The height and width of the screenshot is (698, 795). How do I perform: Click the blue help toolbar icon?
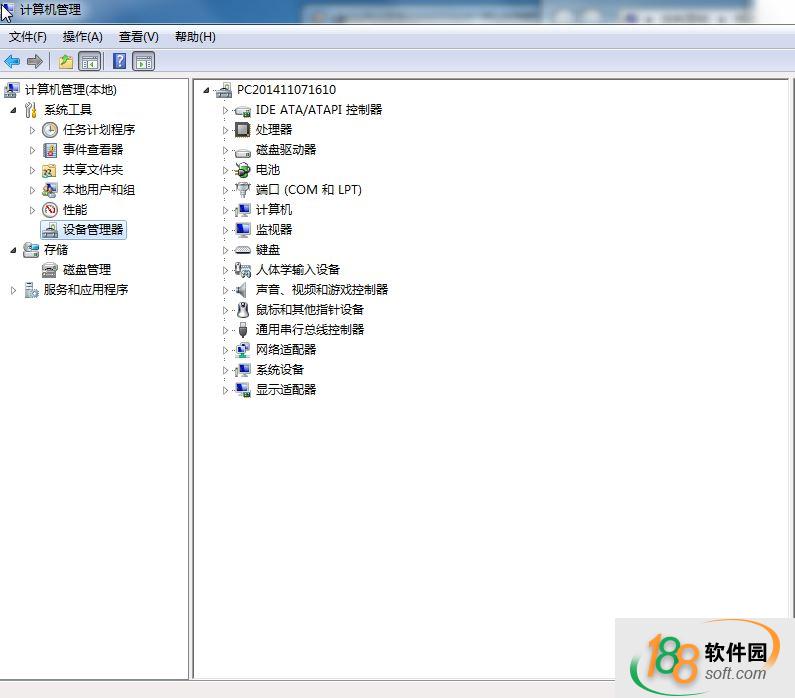coord(119,61)
